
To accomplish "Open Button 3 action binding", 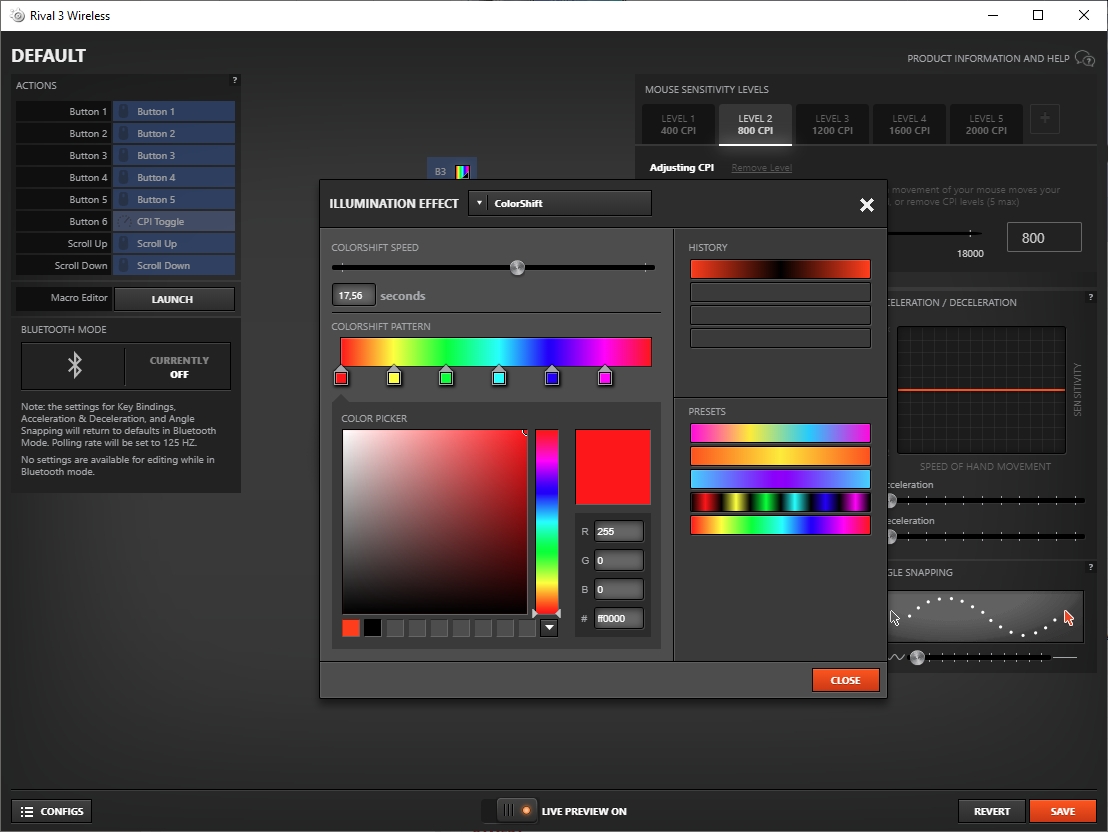I will point(174,155).
